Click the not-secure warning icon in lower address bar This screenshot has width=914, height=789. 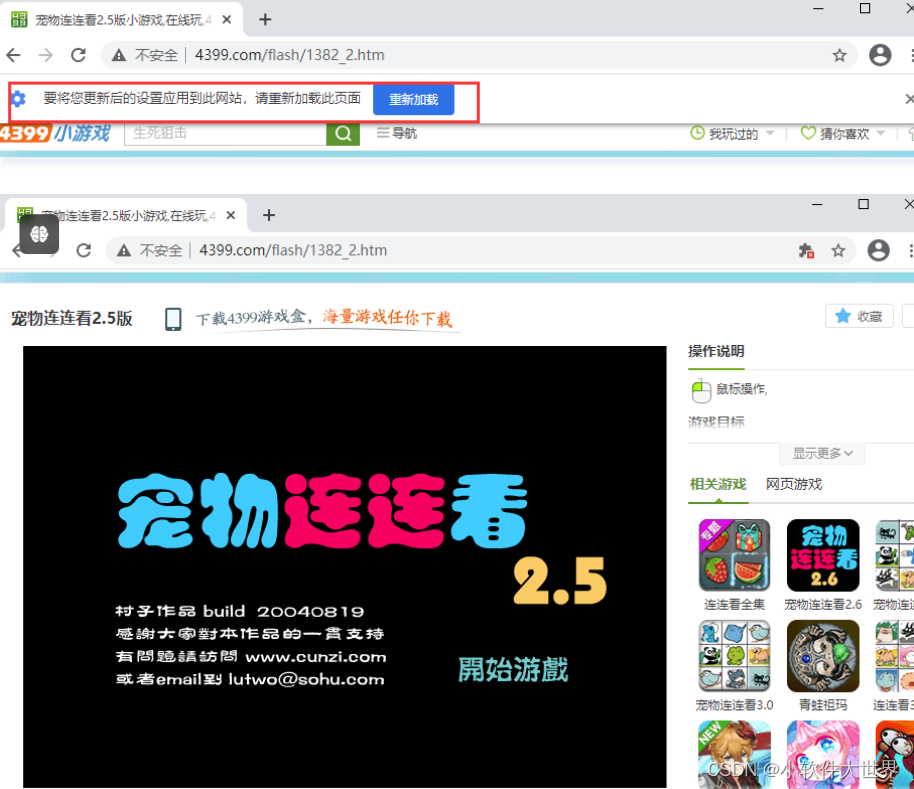pos(124,251)
